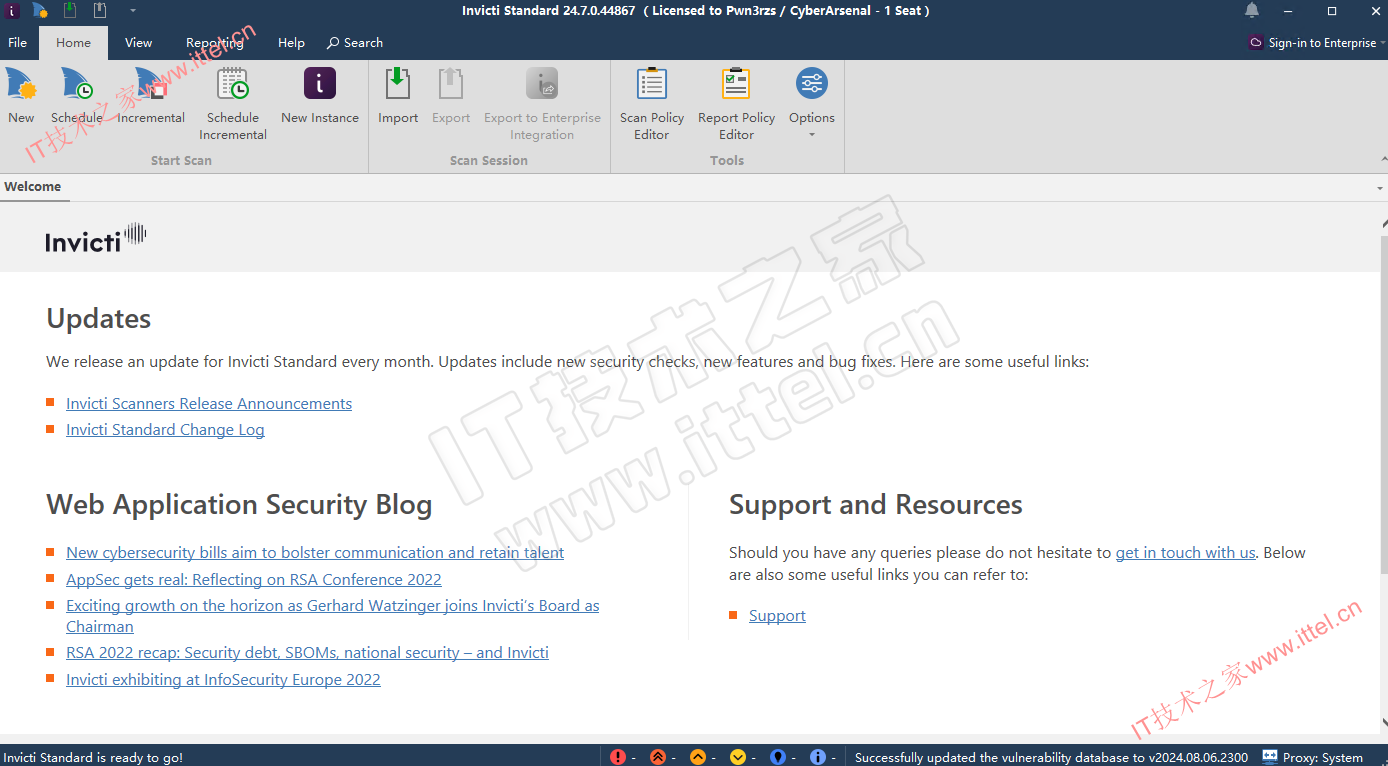Import a scan session
The width and height of the screenshot is (1388, 766).
coord(398,97)
